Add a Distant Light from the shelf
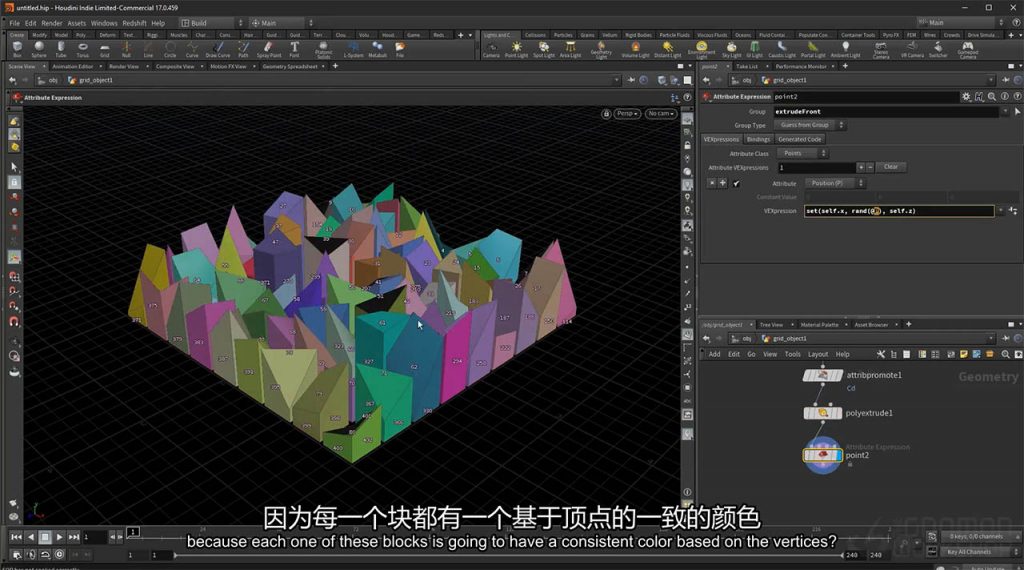The image size is (1024, 570). pyautogui.click(x=667, y=49)
